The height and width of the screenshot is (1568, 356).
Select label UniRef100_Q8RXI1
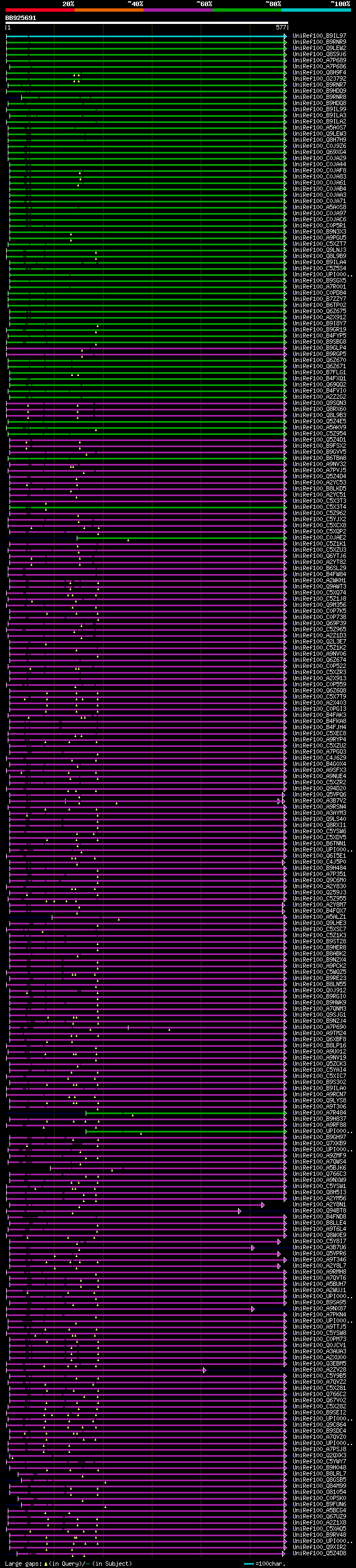coord(319,825)
